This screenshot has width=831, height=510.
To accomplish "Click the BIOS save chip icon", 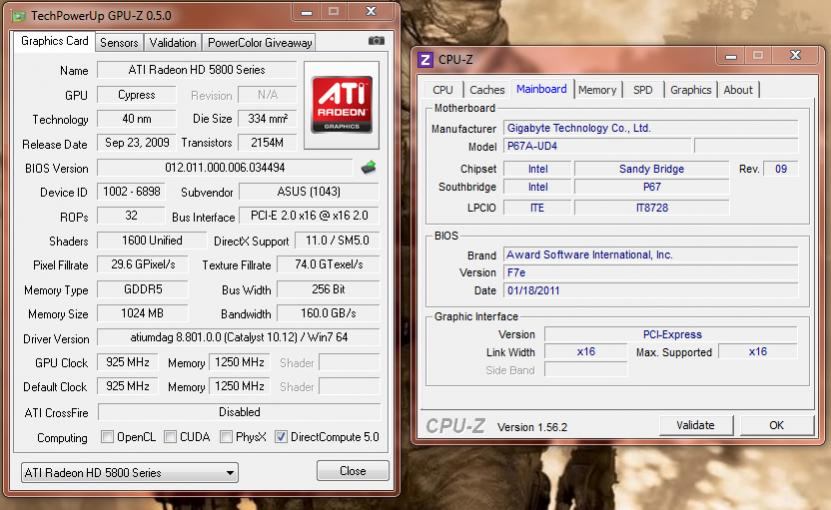I will pyautogui.click(x=368, y=168).
